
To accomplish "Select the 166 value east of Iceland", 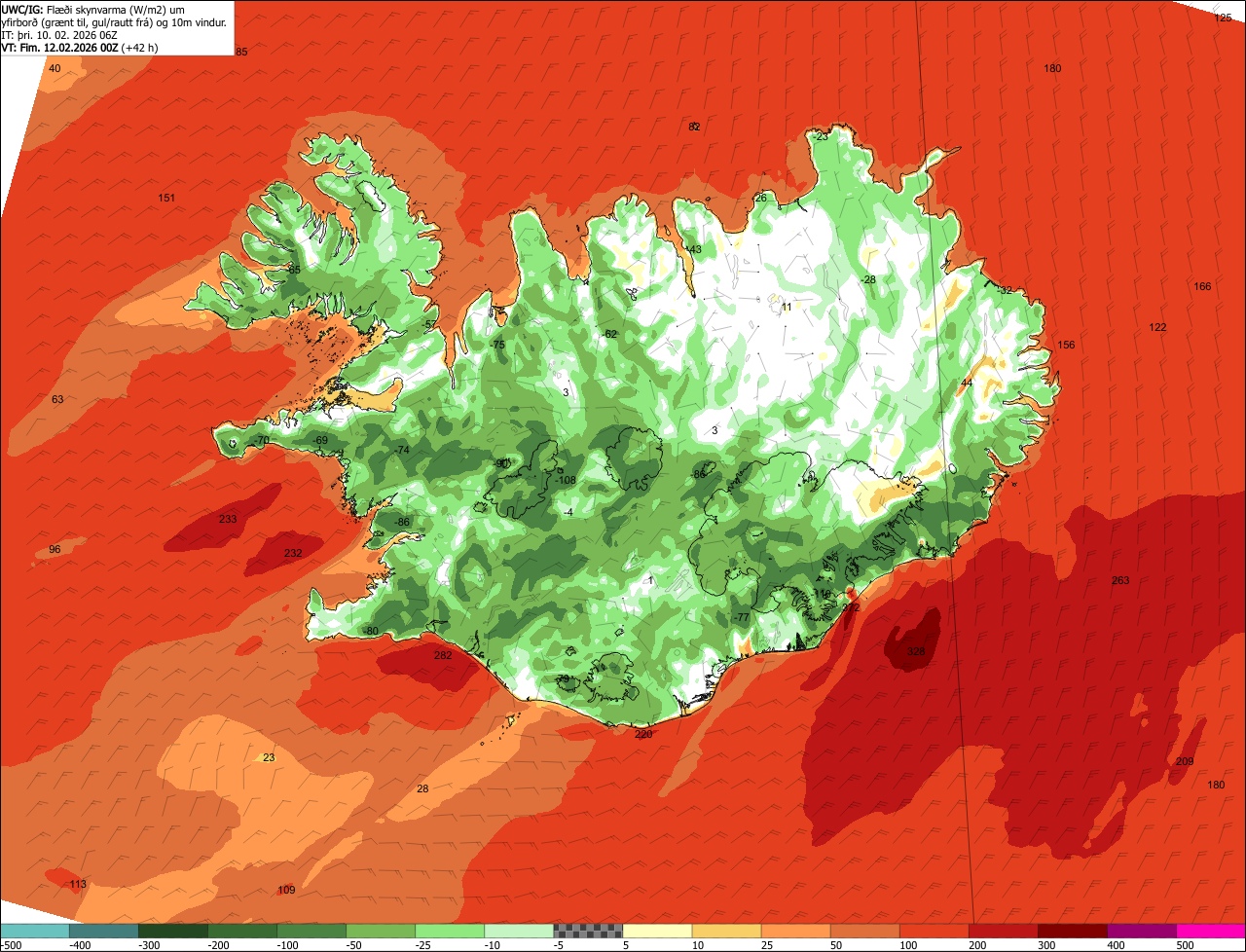I will (x=1202, y=286).
